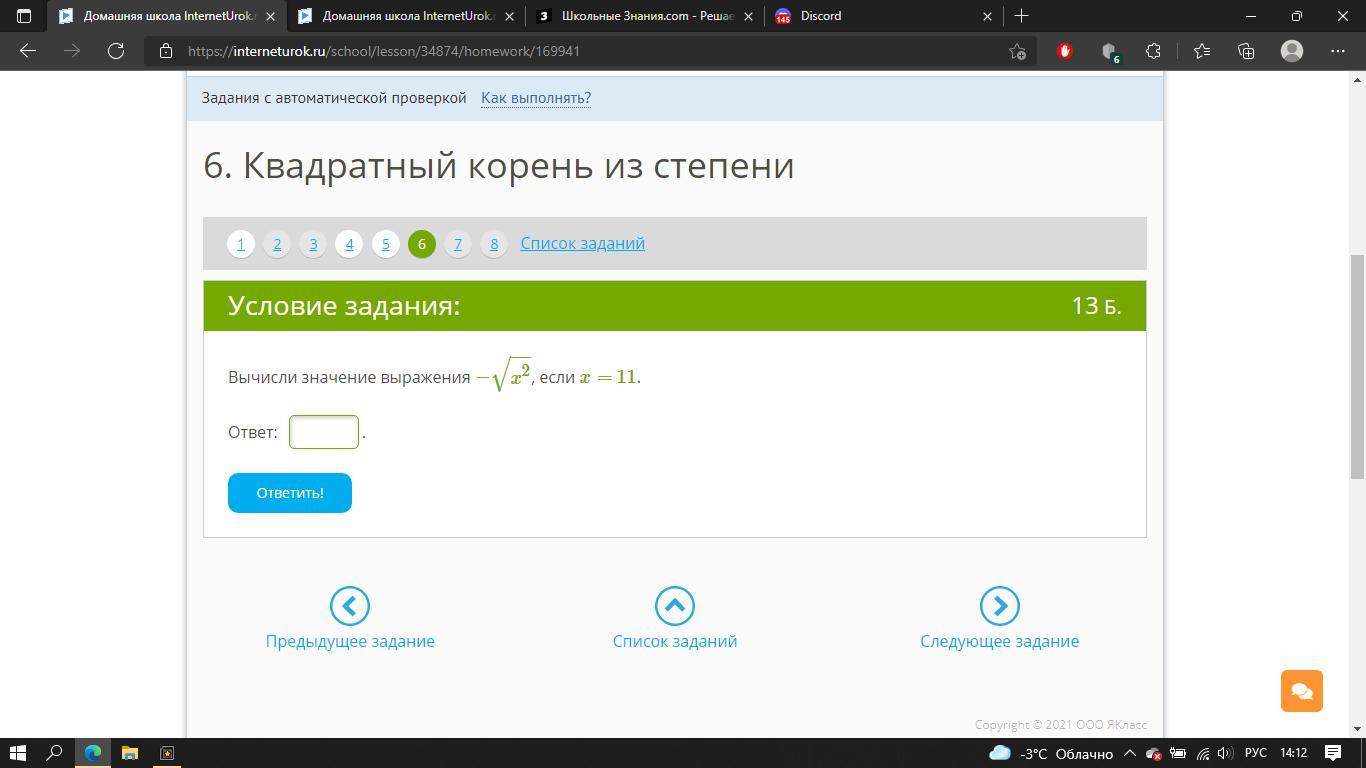
Task: Open the browser profile avatar
Action: [1292, 51]
